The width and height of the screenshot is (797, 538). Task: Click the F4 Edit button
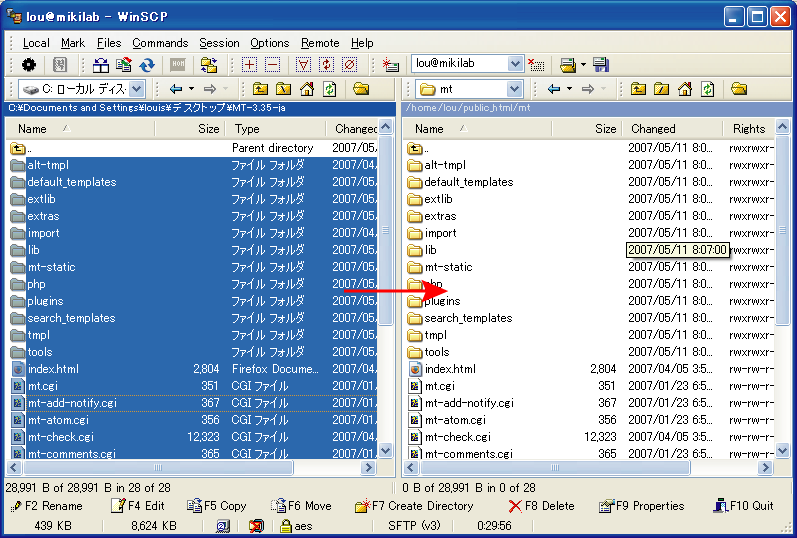click(x=138, y=506)
